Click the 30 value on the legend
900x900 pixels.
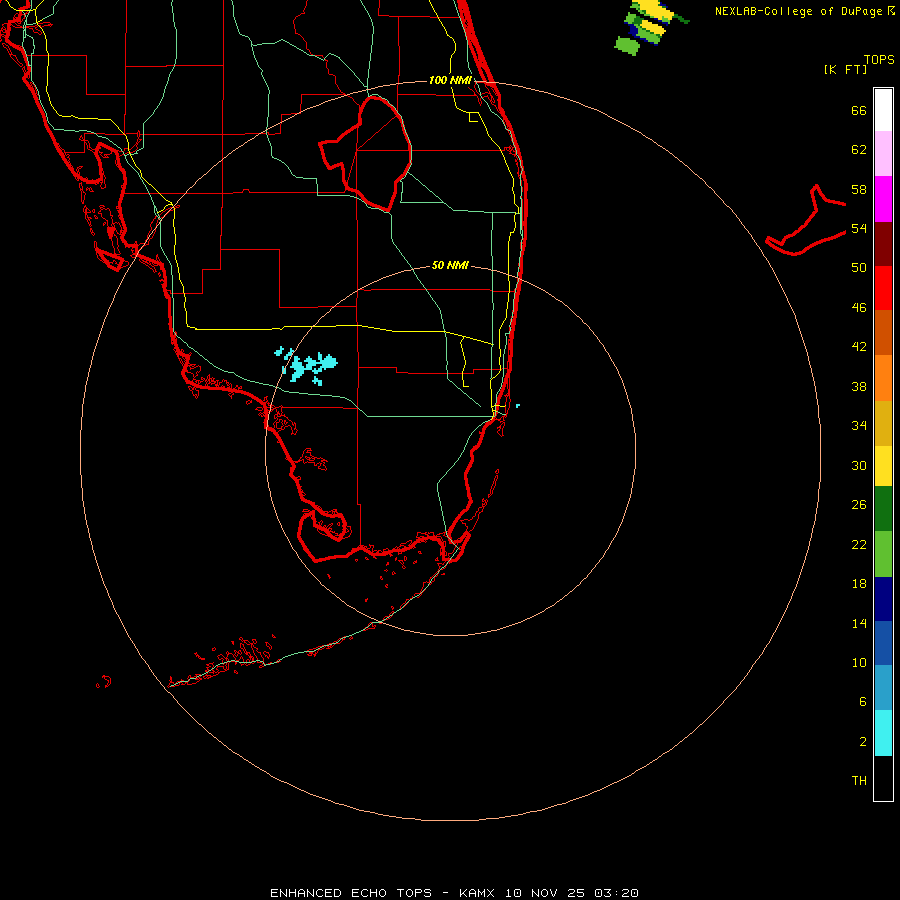tap(859, 465)
